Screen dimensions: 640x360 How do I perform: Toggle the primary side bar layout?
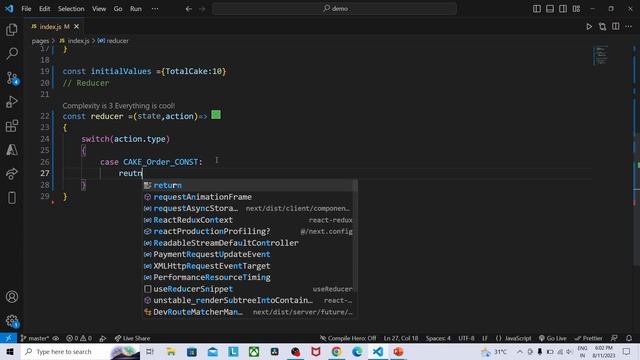(x=537, y=9)
